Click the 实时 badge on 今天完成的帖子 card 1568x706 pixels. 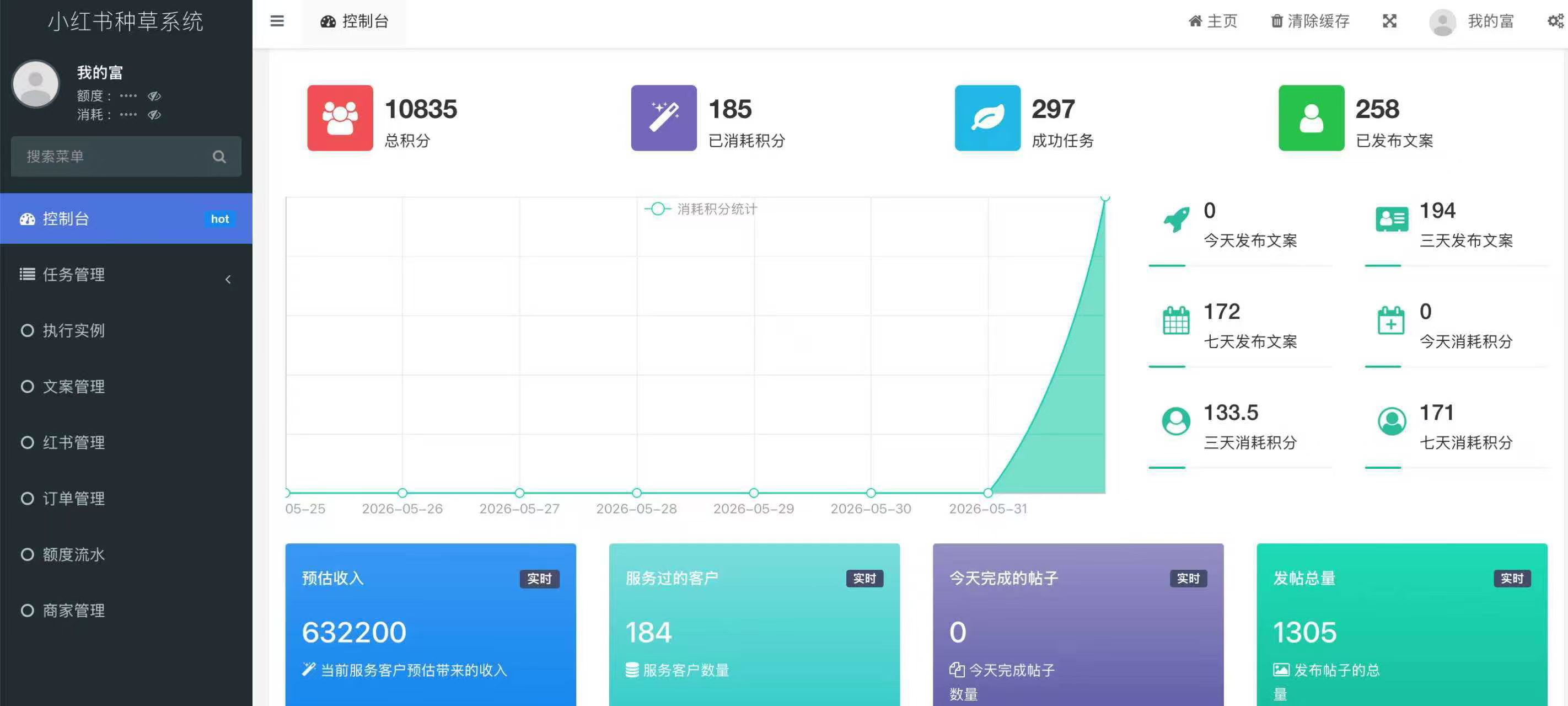(x=1188, y=579)
